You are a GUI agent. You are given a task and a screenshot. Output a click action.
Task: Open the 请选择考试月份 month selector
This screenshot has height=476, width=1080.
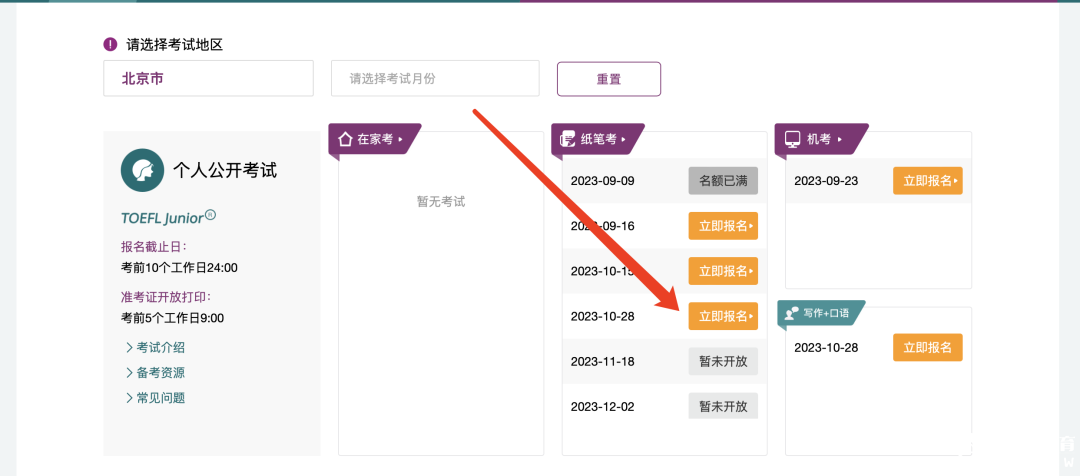(435, 78)
